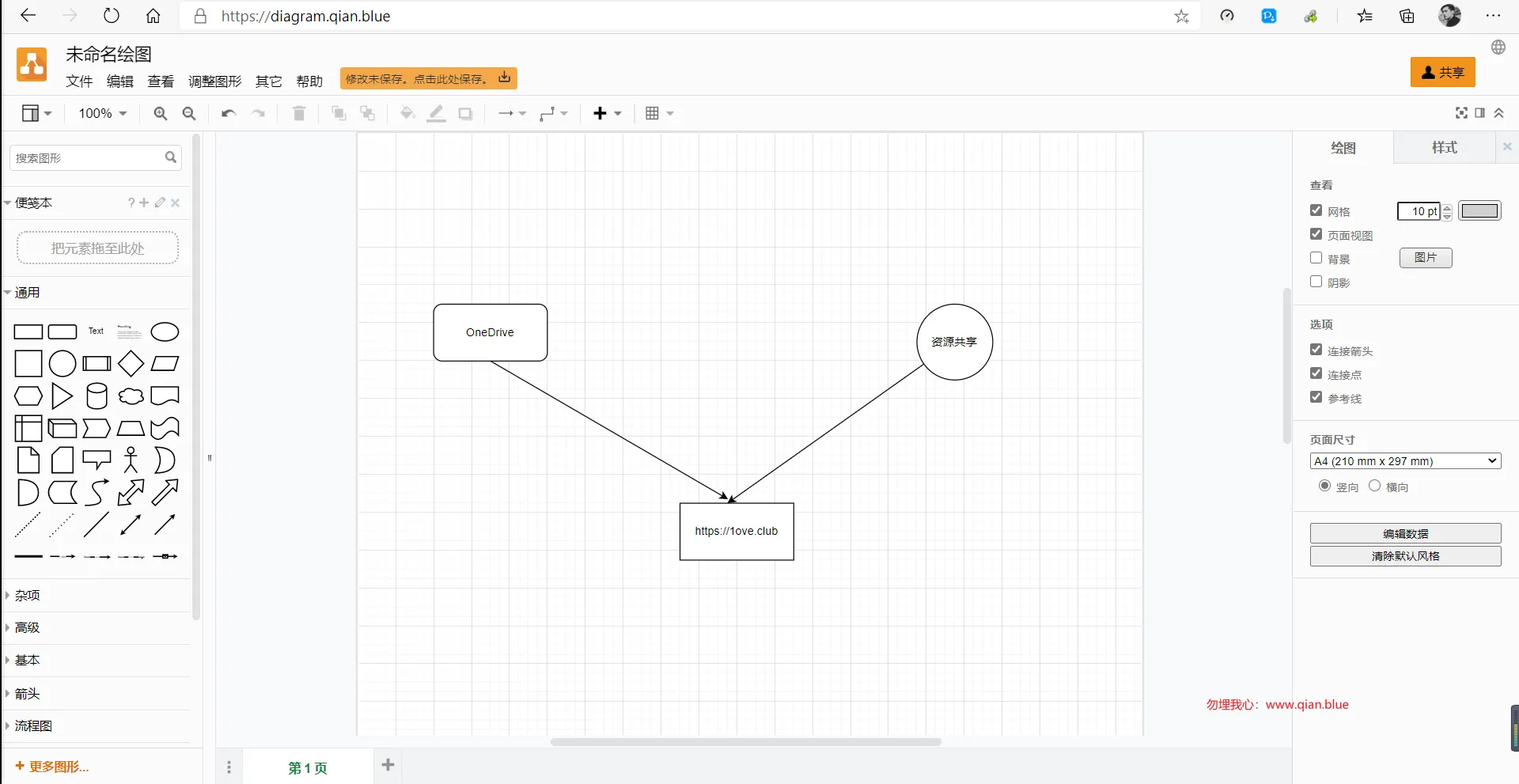Open the 编辑 menu
This screenshot has width=1519, height=784.
120,81
